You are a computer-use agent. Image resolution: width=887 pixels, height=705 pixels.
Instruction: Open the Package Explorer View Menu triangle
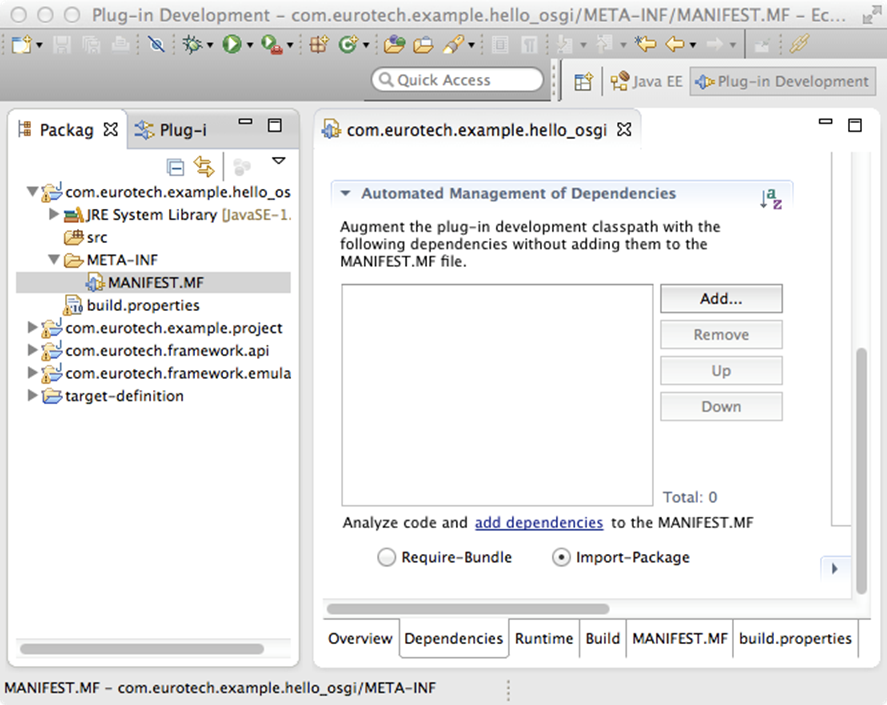[x=279, y=161]
